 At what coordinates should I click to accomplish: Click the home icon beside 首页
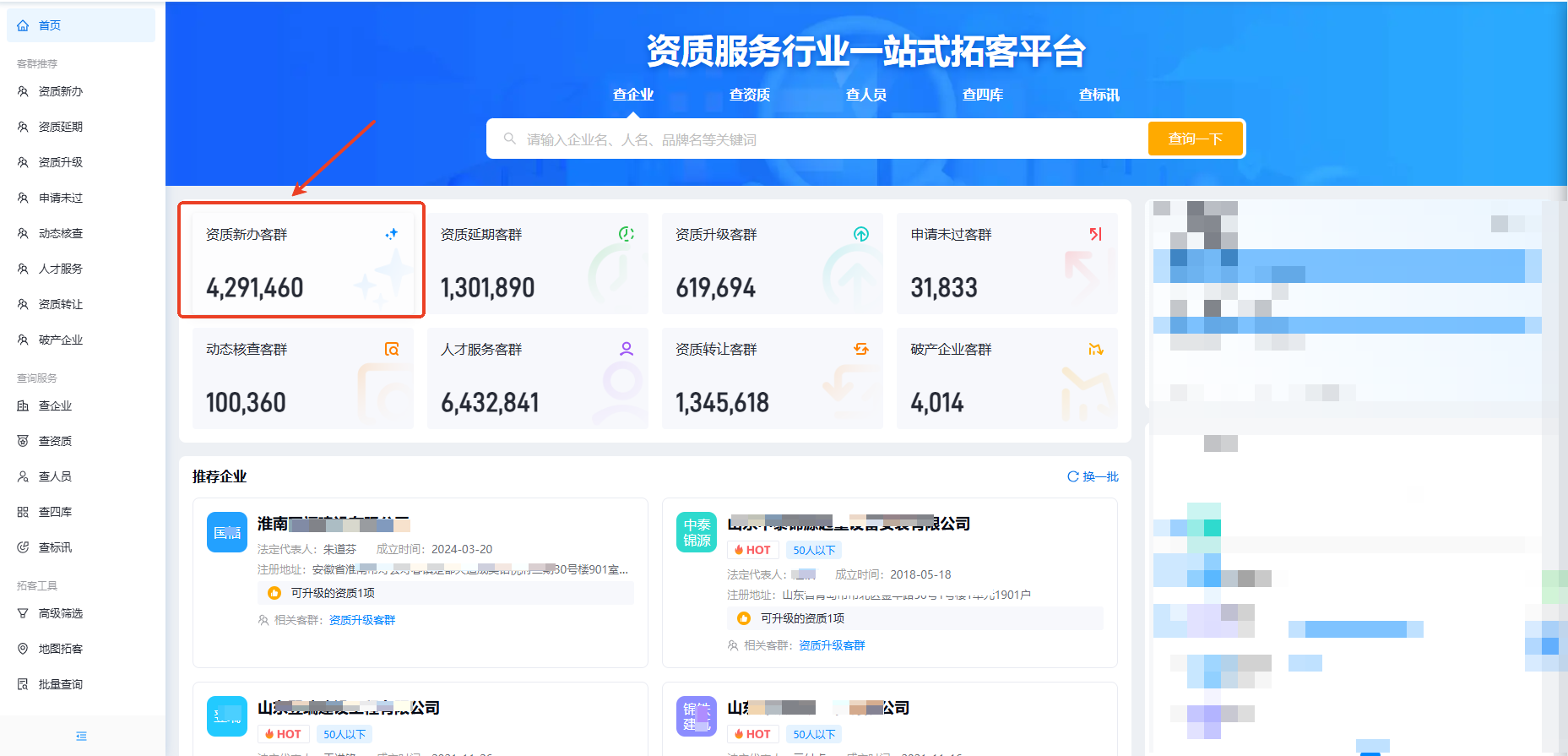click(x=23, y=25)
